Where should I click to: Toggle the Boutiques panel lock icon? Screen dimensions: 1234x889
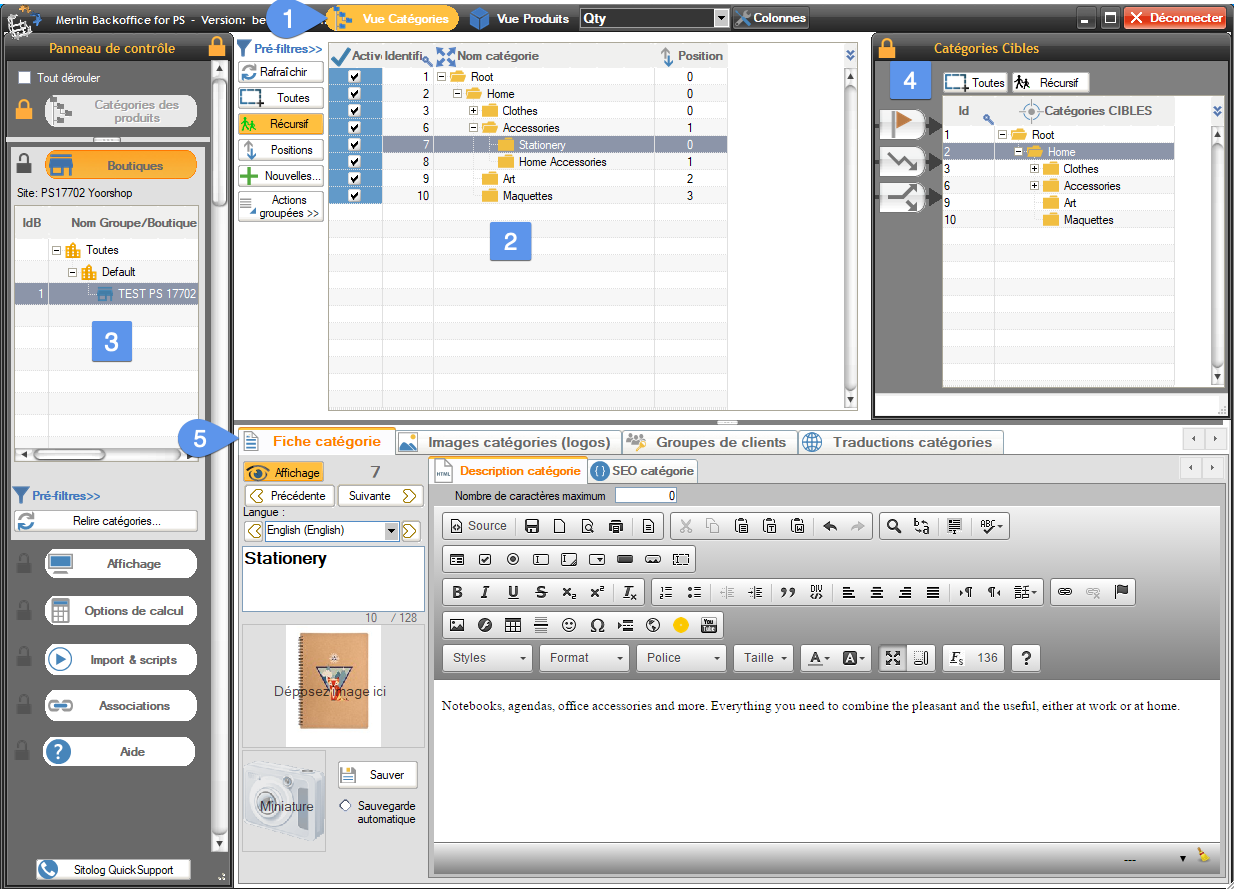(25, 164)
